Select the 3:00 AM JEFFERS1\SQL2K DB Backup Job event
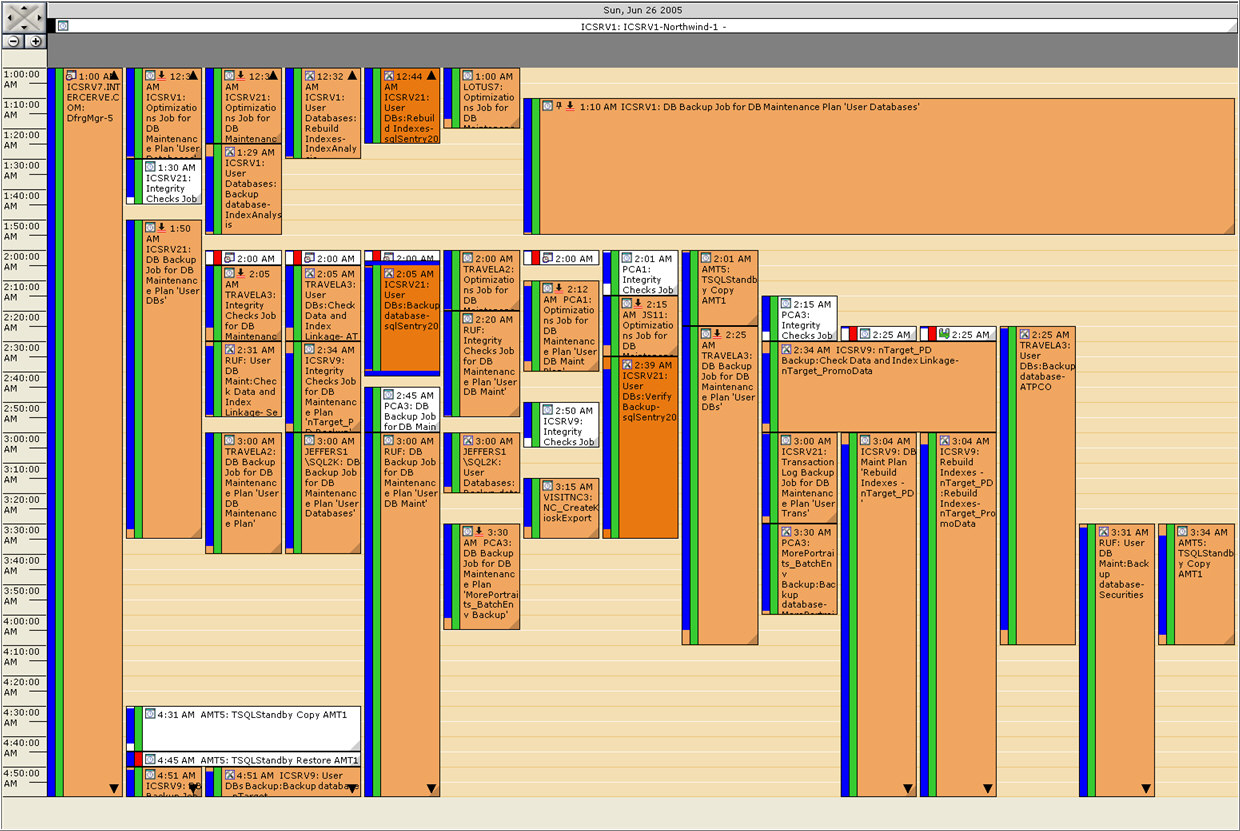Image resolution: width=1240 pixels, height=831 pixels. (322, 493)
